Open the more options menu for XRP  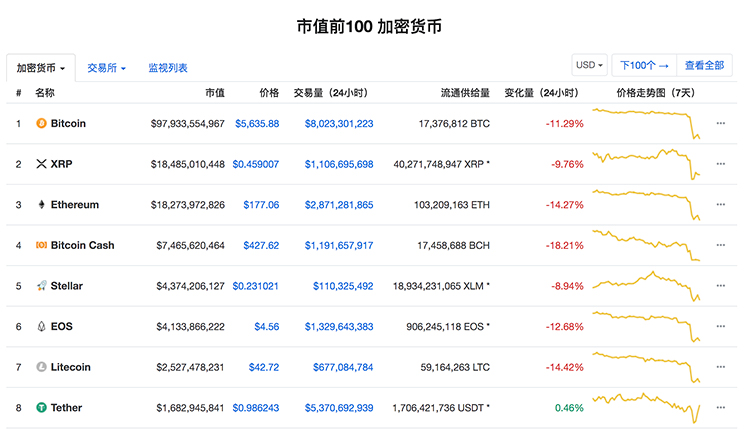coord(721,164)
